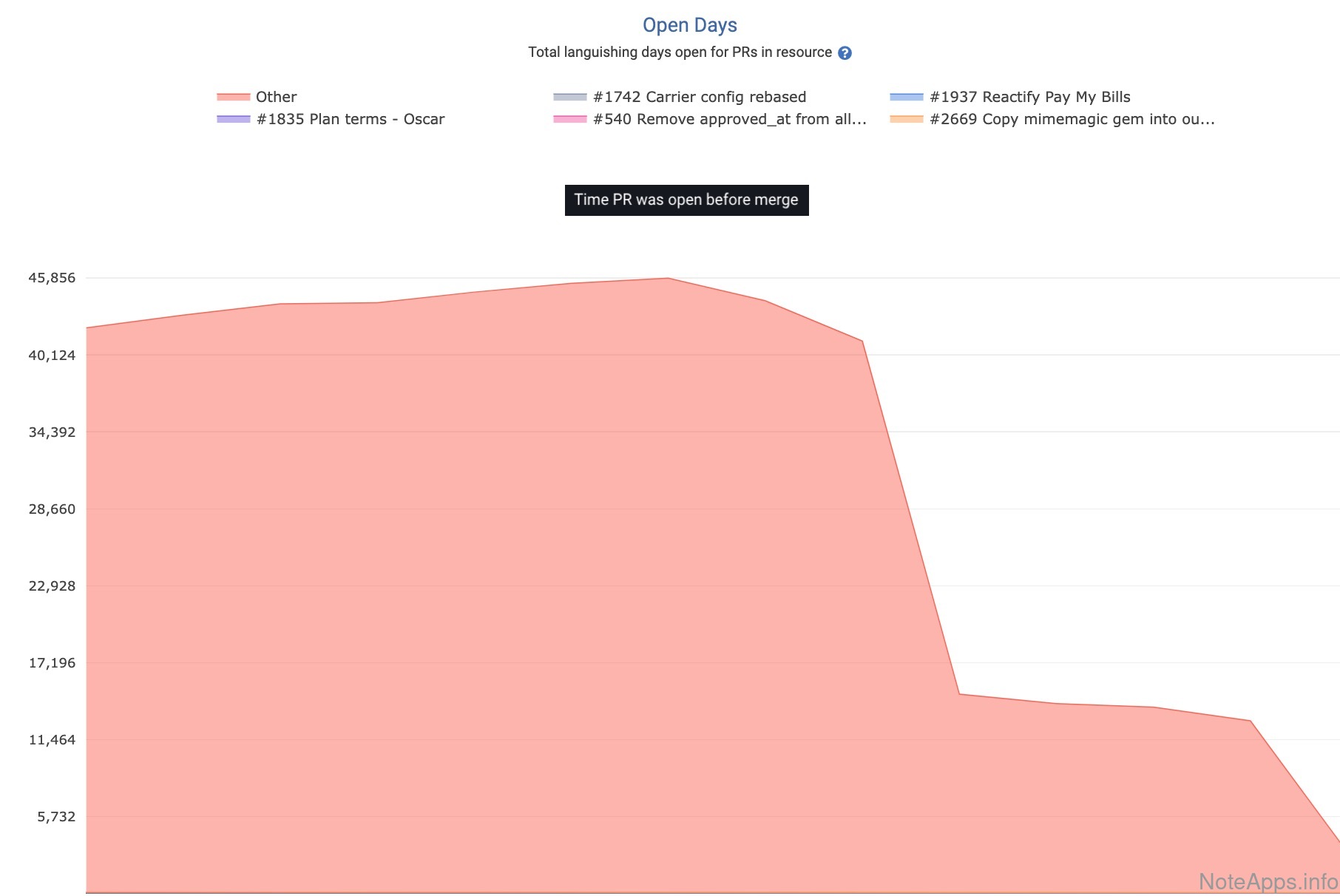
Task: Click the #1835 Plan terms legend swatch
Action: (233, 119)
